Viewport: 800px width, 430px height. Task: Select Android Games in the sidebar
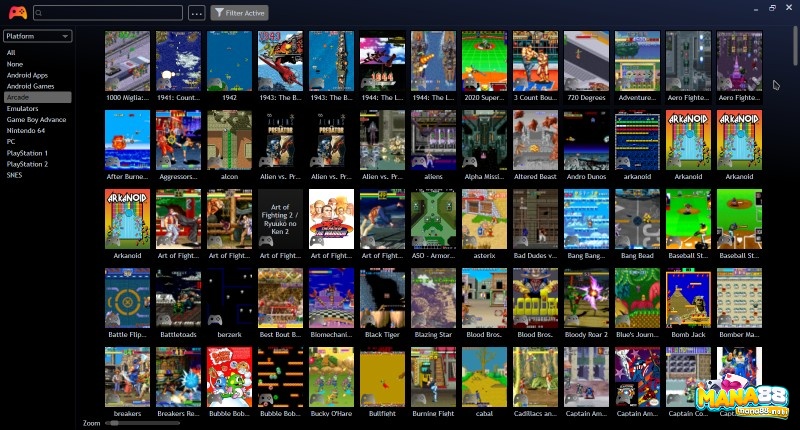(28, 86)
